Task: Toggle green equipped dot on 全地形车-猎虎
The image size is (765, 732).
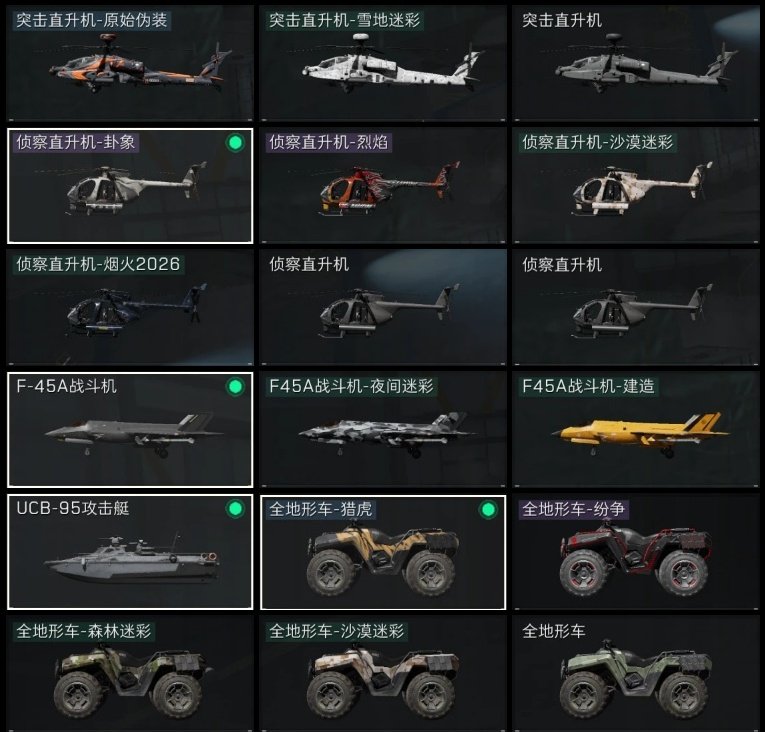Action: pos(488,509)
